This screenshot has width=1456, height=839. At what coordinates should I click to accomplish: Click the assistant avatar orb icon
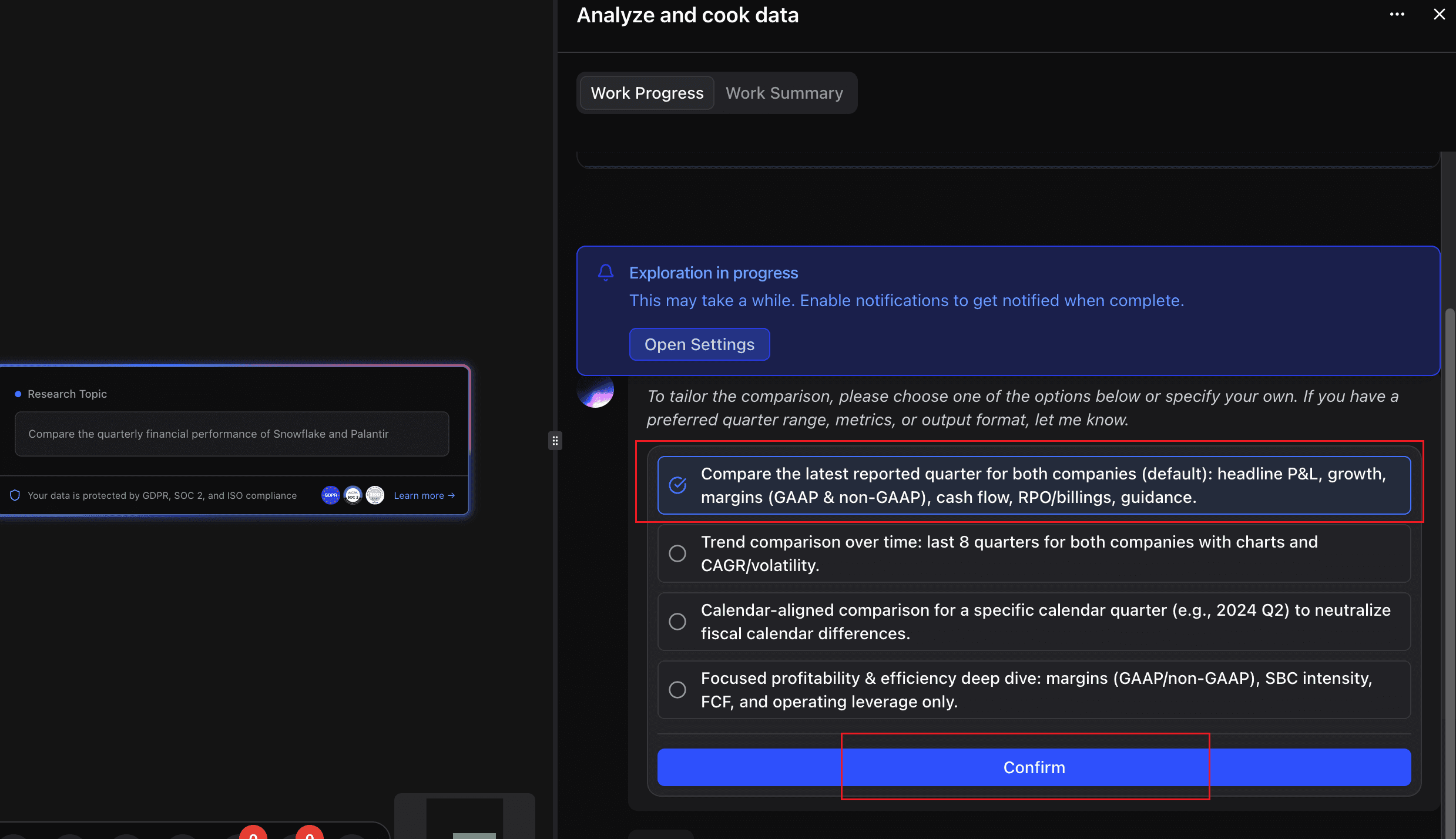click(595, 391)
